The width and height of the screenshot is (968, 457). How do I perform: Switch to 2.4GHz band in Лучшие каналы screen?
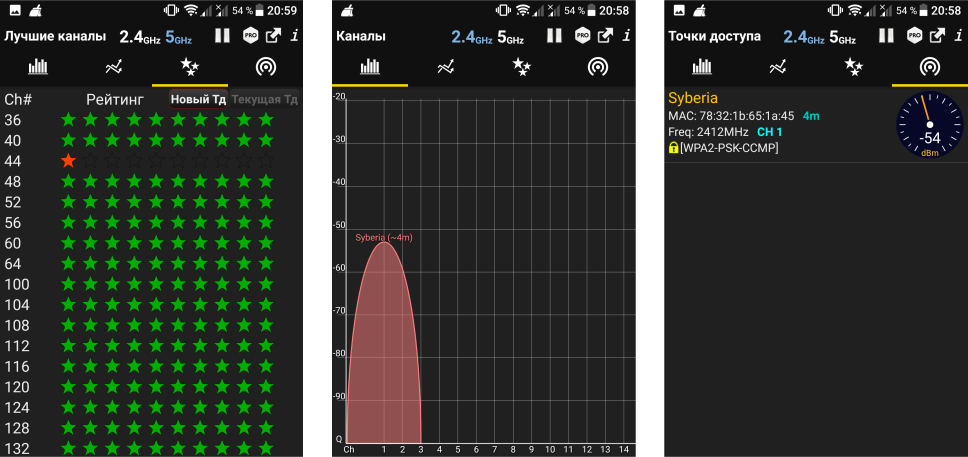pyautogui.click(x=140, y=37)
